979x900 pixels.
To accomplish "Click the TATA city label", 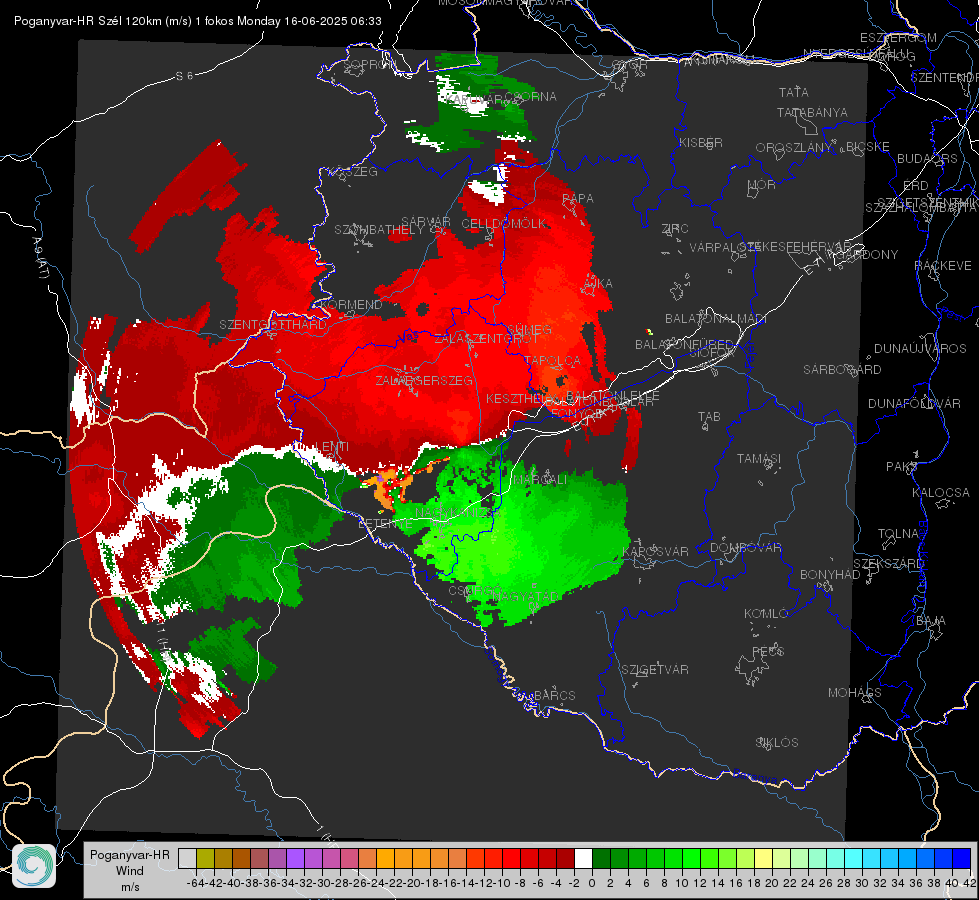I will click(x=794, y=92).
